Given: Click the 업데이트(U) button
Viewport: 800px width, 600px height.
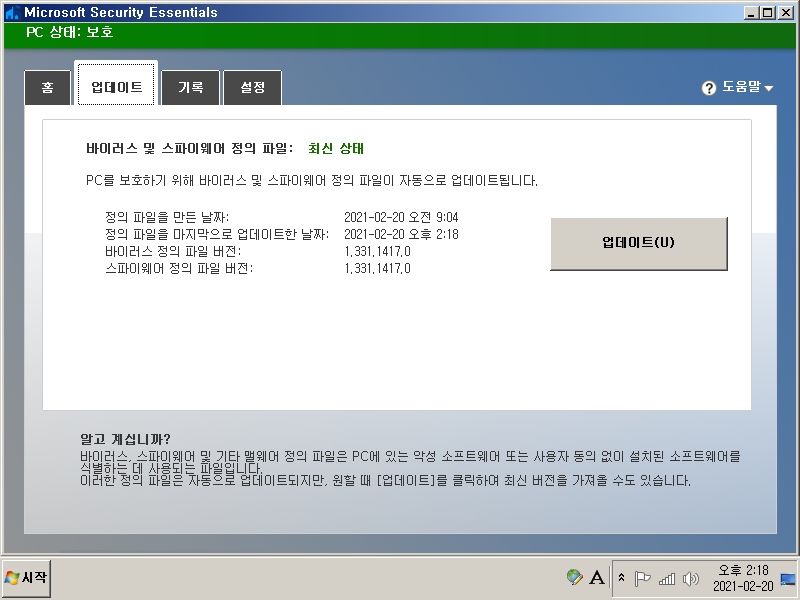Looking at the screenshot, I should pyautogui.click(x=639, y=243).
